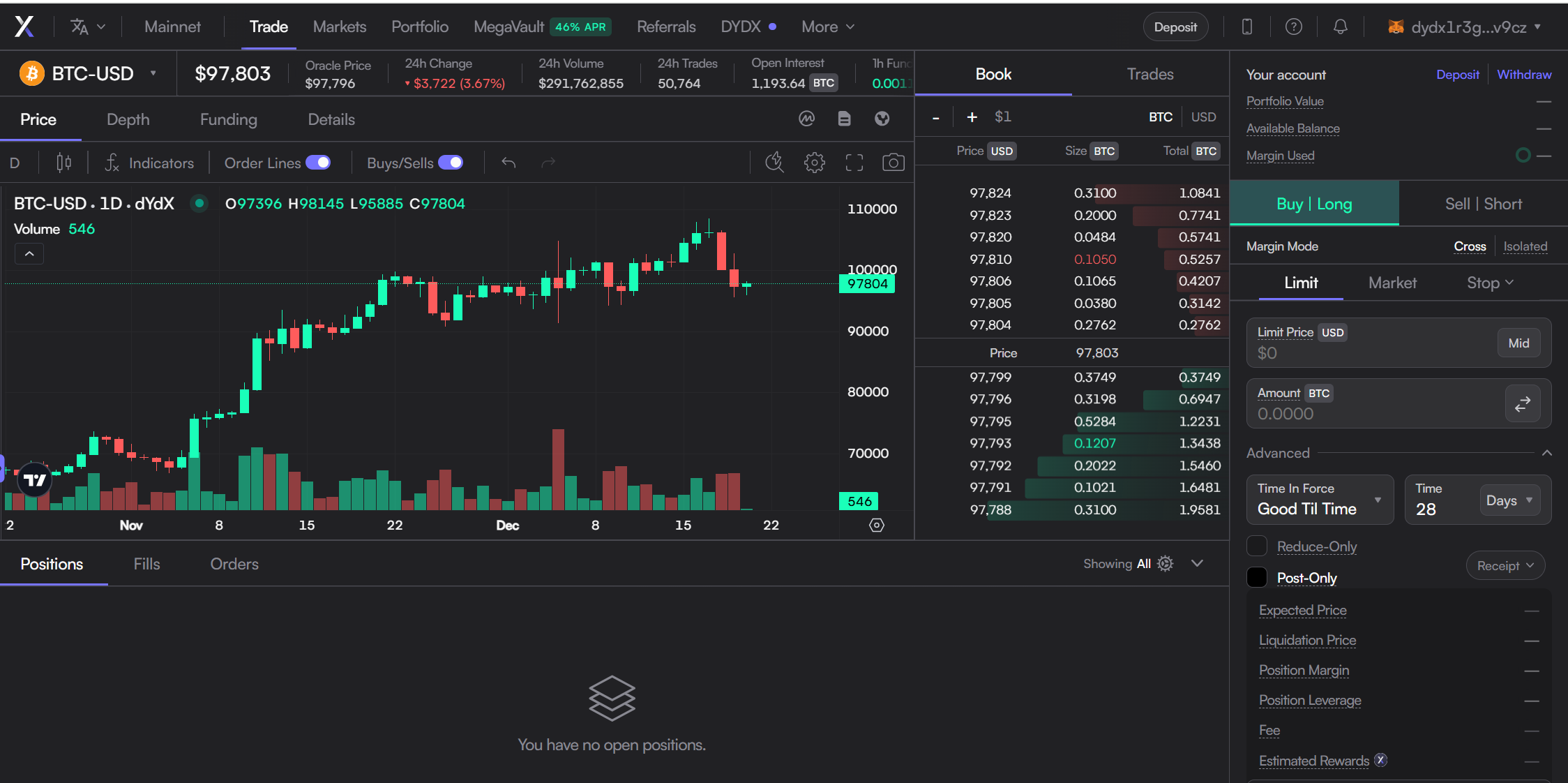The image size is (1568, 783).
Task: Select the Market order tab
Action: pos(1392,283)
